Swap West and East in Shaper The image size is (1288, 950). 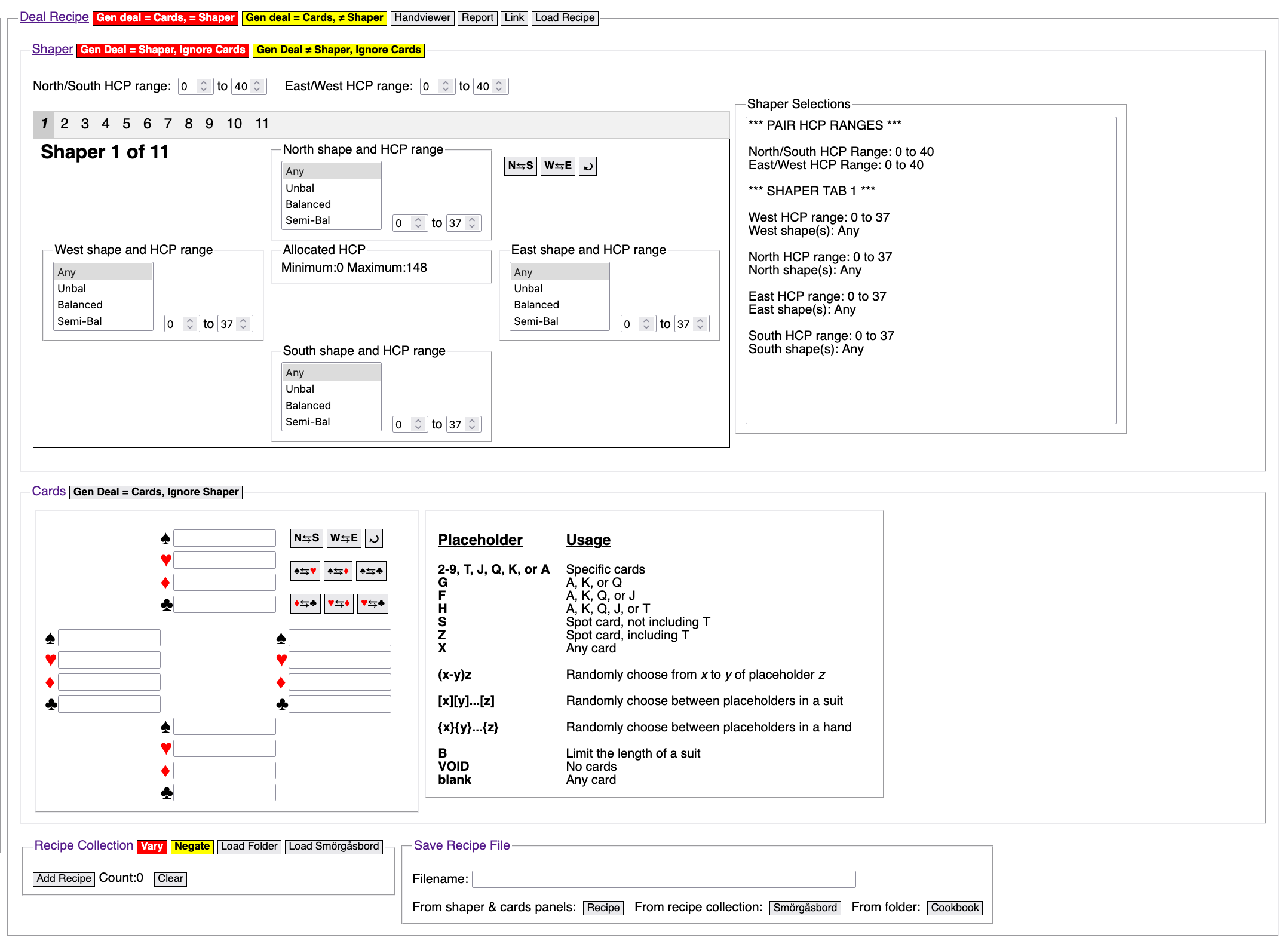click(557, 166)
